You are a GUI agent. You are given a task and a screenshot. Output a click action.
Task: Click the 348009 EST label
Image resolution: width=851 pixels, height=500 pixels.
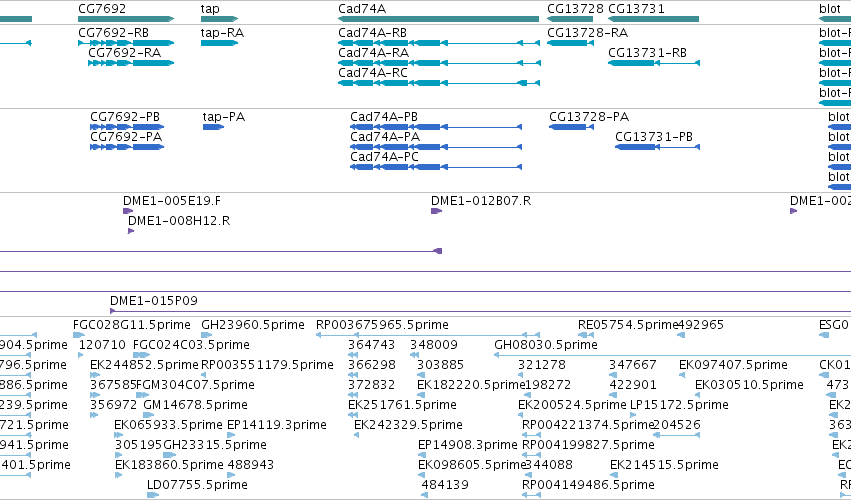(x=434, y=345)
